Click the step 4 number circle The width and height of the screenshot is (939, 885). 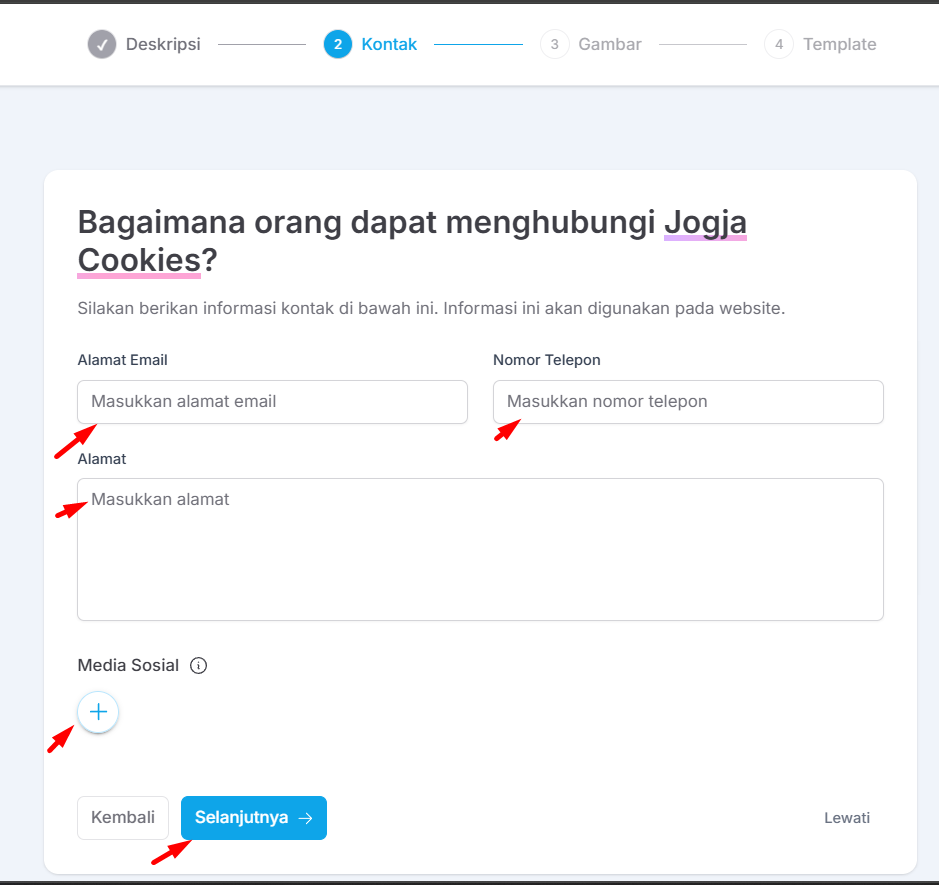[778, 44]
